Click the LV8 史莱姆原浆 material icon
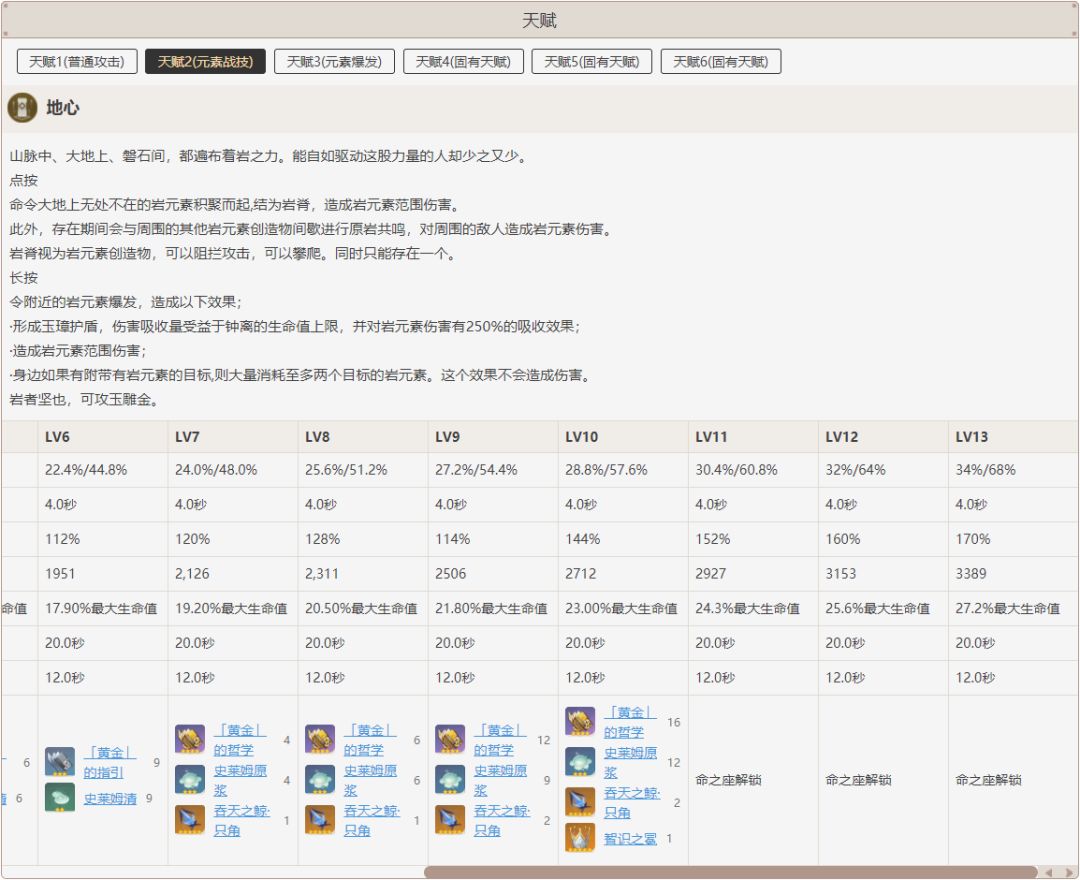This screenshot has width=1080, height=880. 320,779
